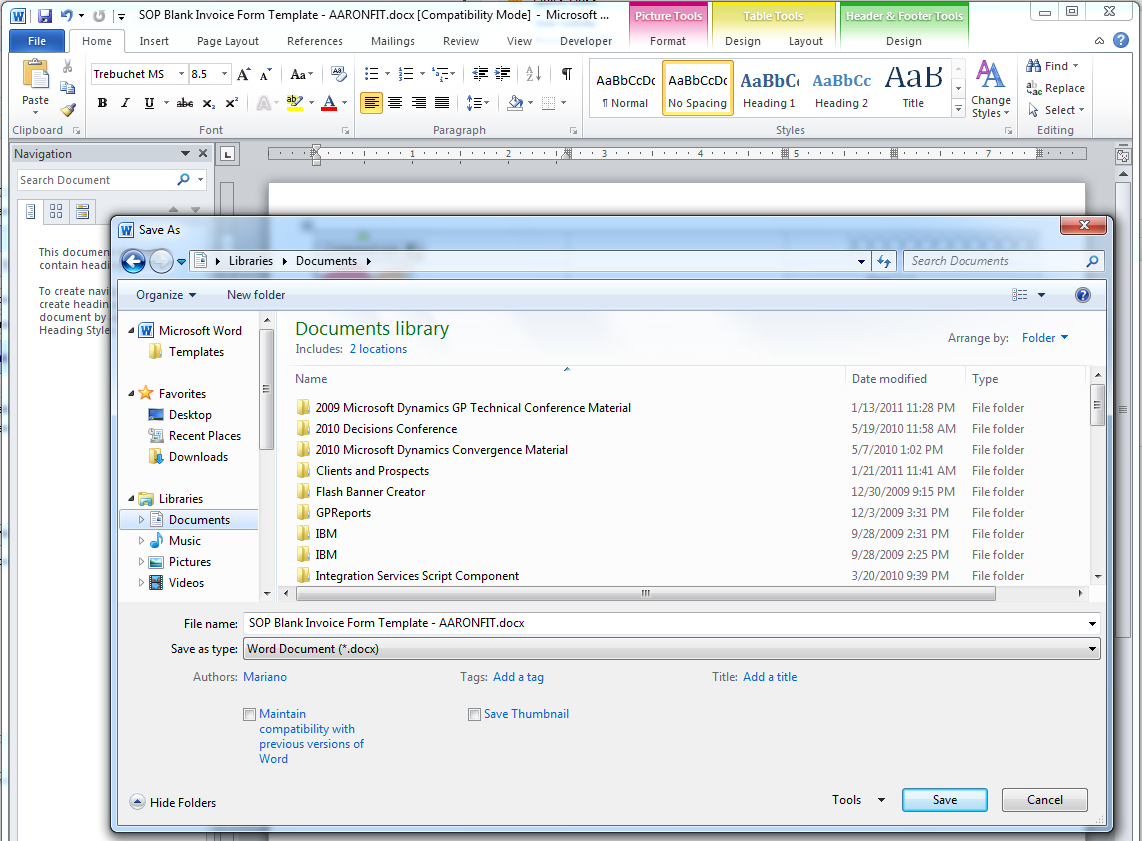Click the Help icon in Save As dialog

1083,295
